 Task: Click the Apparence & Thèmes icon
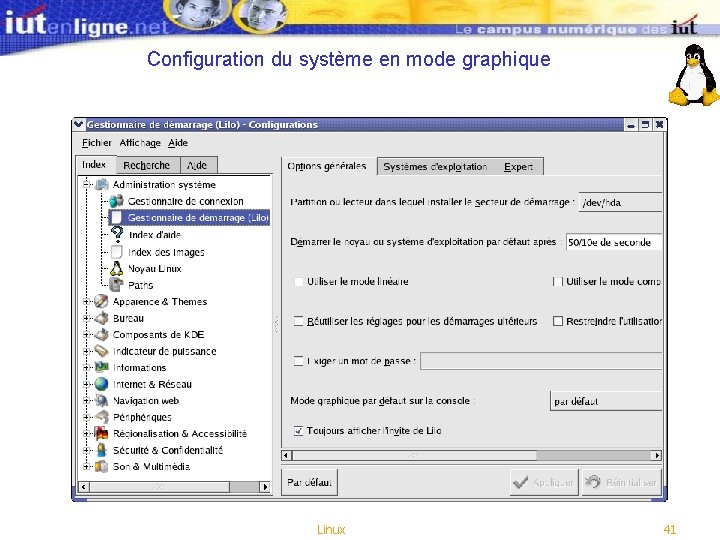pos(101,301)
